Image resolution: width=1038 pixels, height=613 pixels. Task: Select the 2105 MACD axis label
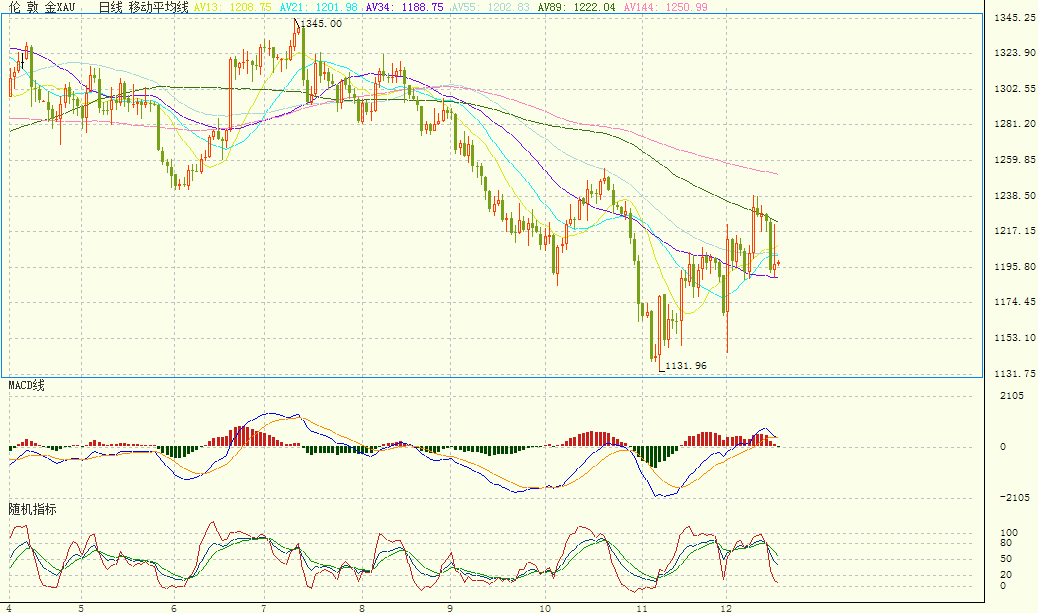(1012, 396)
